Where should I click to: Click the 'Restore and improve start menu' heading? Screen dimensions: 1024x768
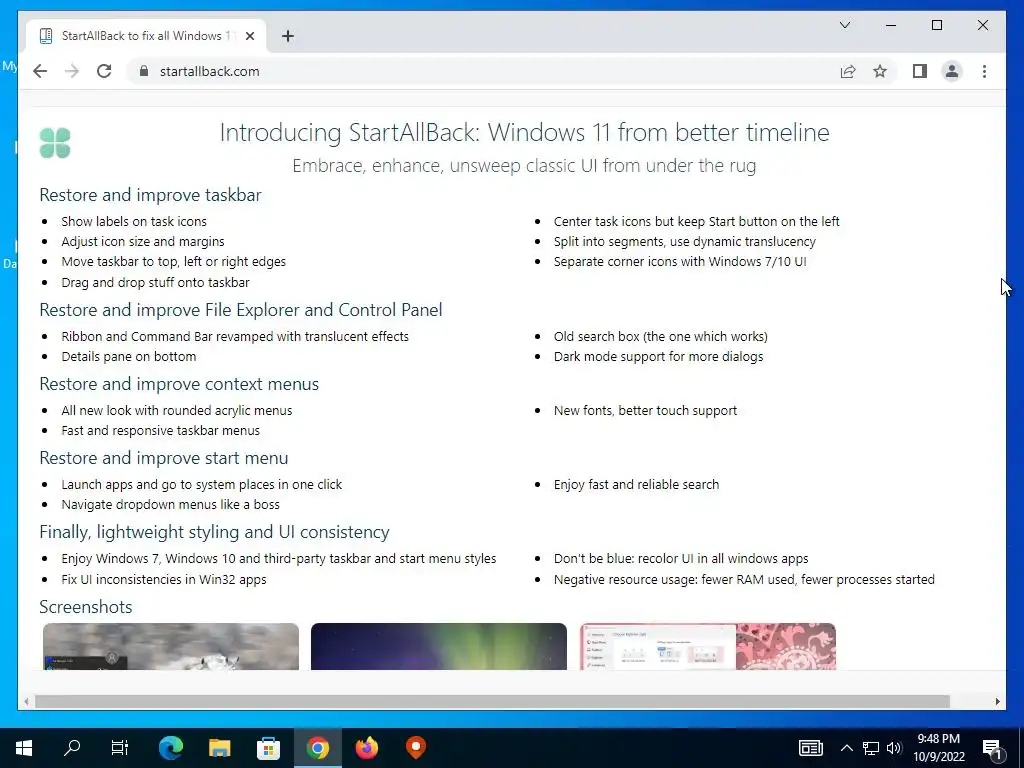click(x=163, y=458)
